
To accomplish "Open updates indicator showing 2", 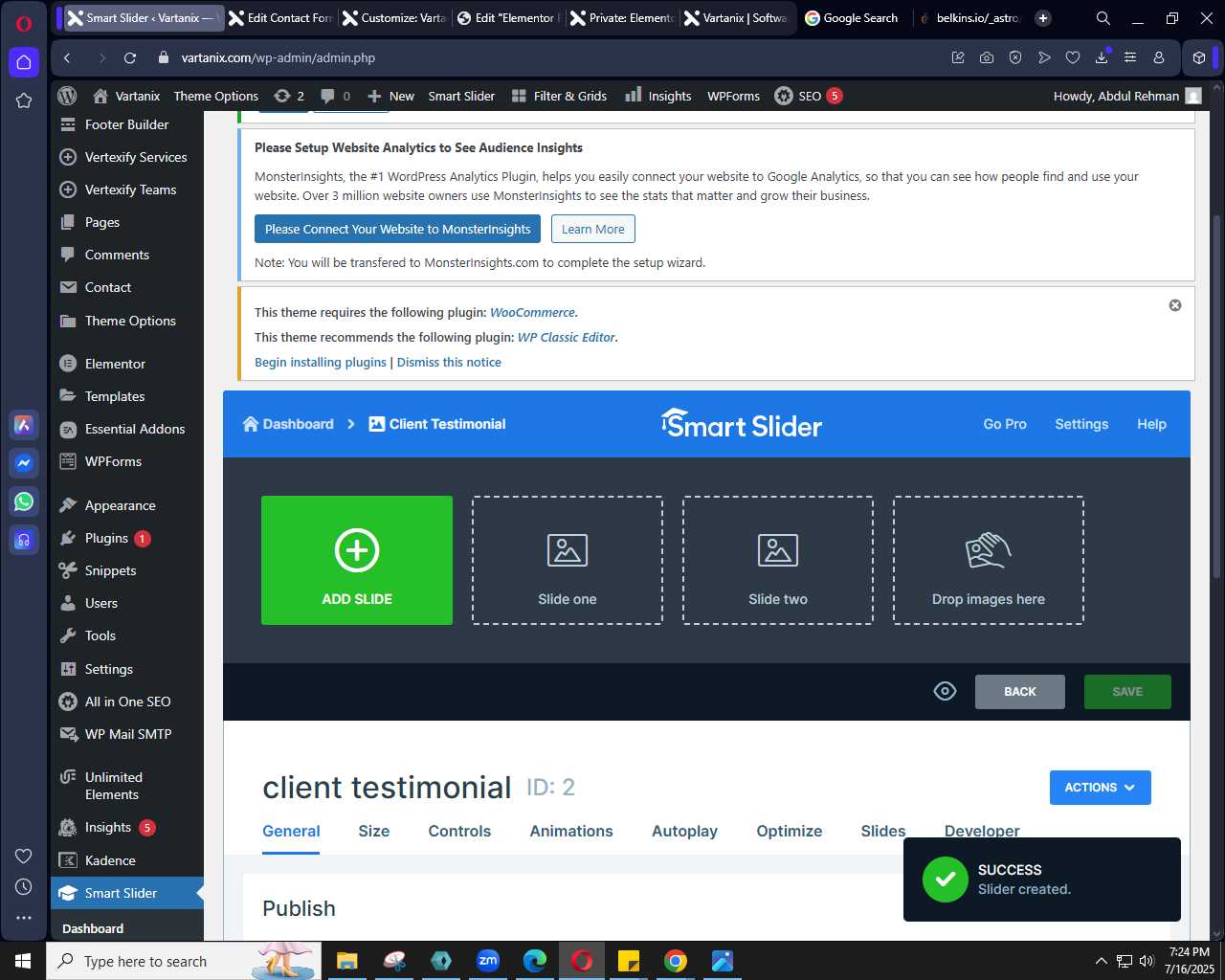I will [x=289, y=96].
